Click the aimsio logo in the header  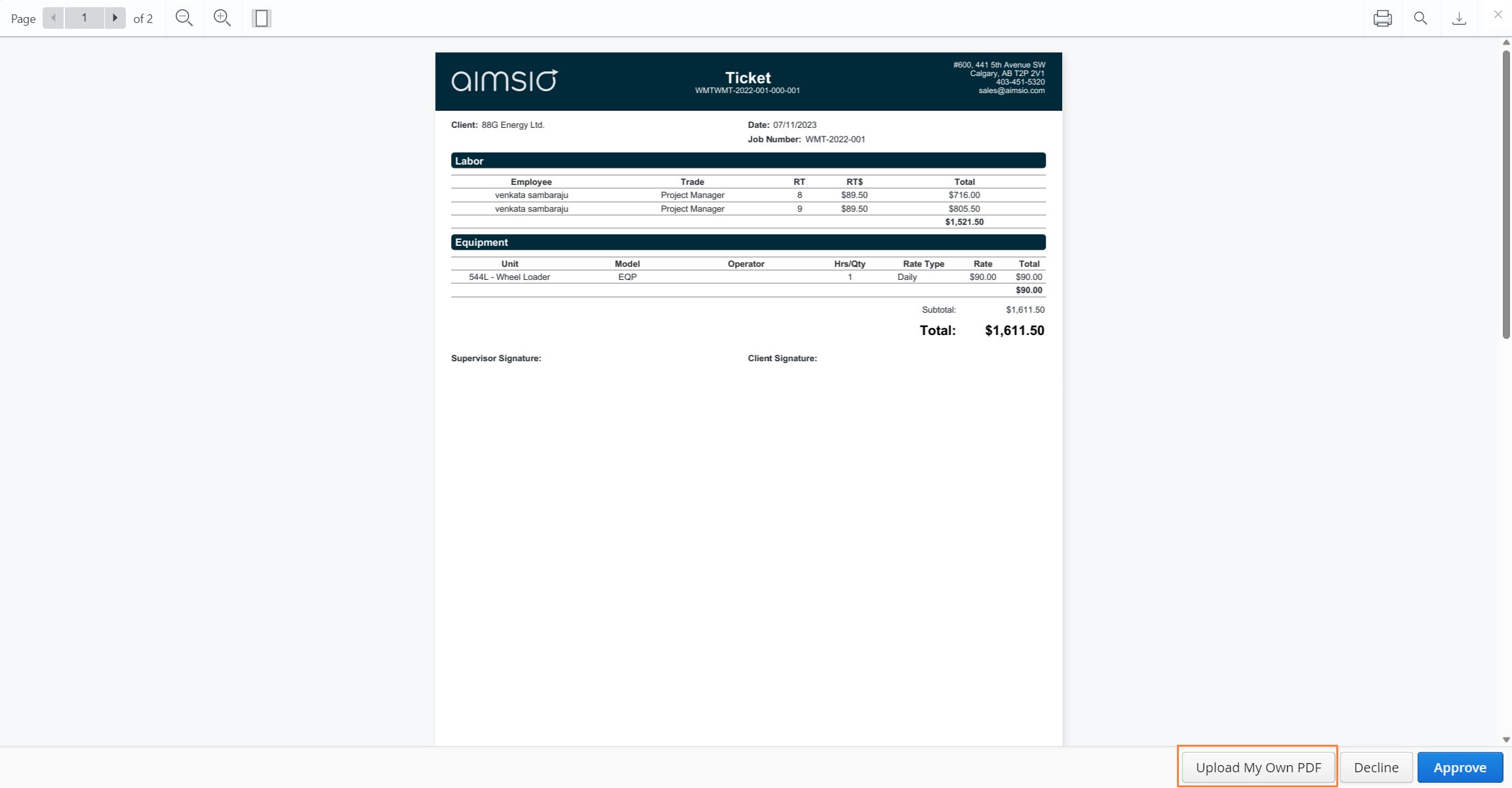click(x=504, y=81)
